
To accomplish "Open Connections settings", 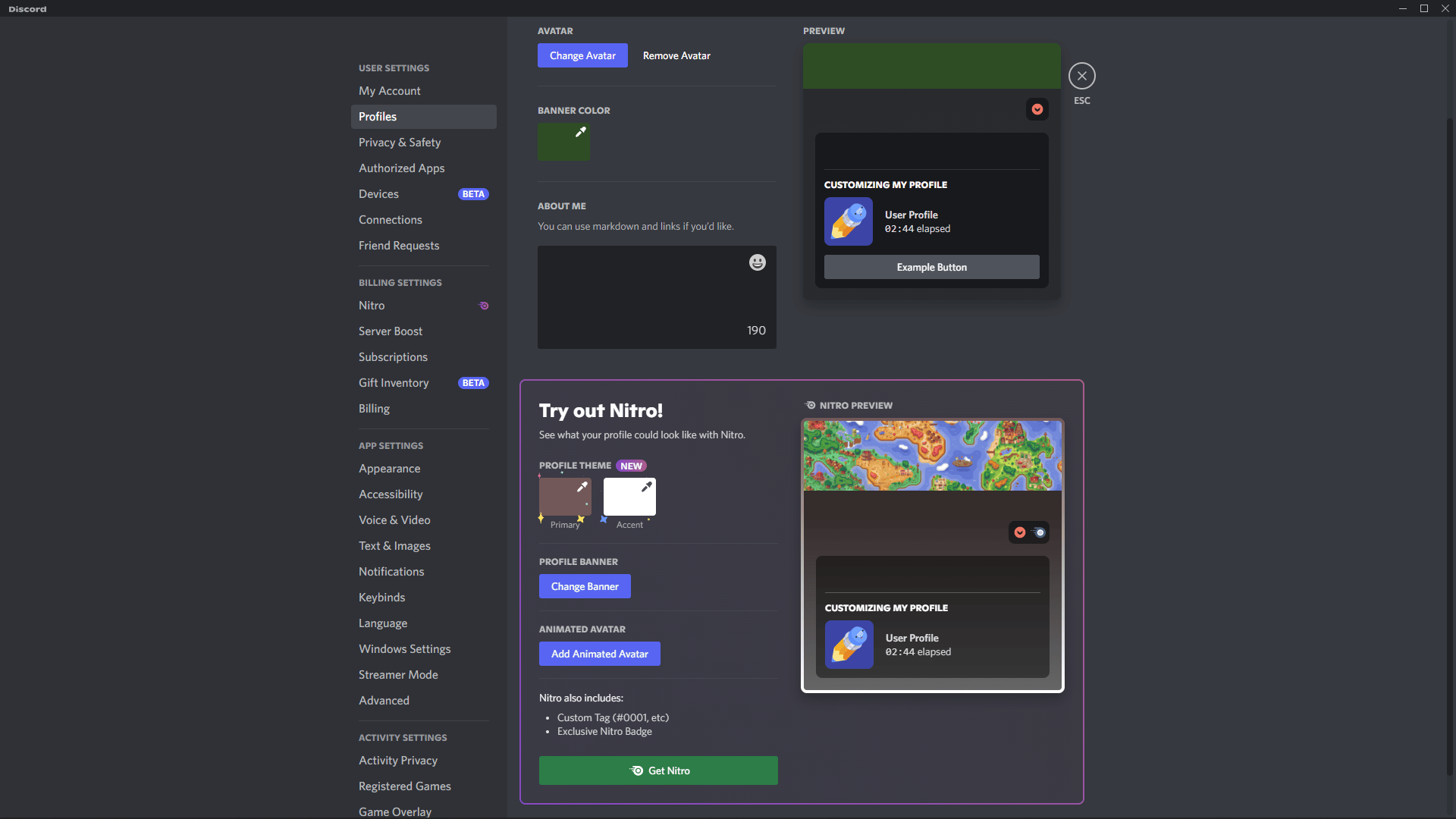I will [x=423, y=220].
